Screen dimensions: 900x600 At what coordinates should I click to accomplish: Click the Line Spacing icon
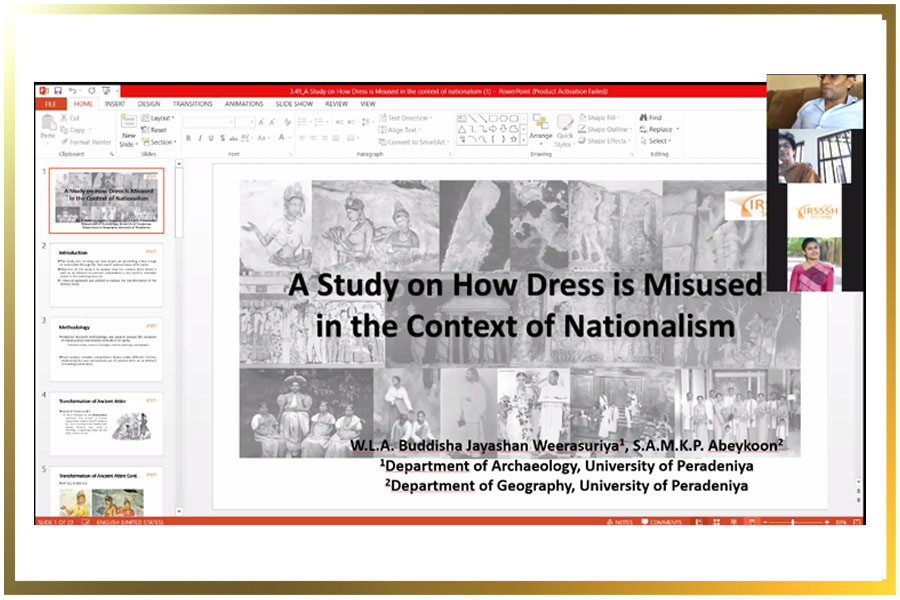click(367, 122)
